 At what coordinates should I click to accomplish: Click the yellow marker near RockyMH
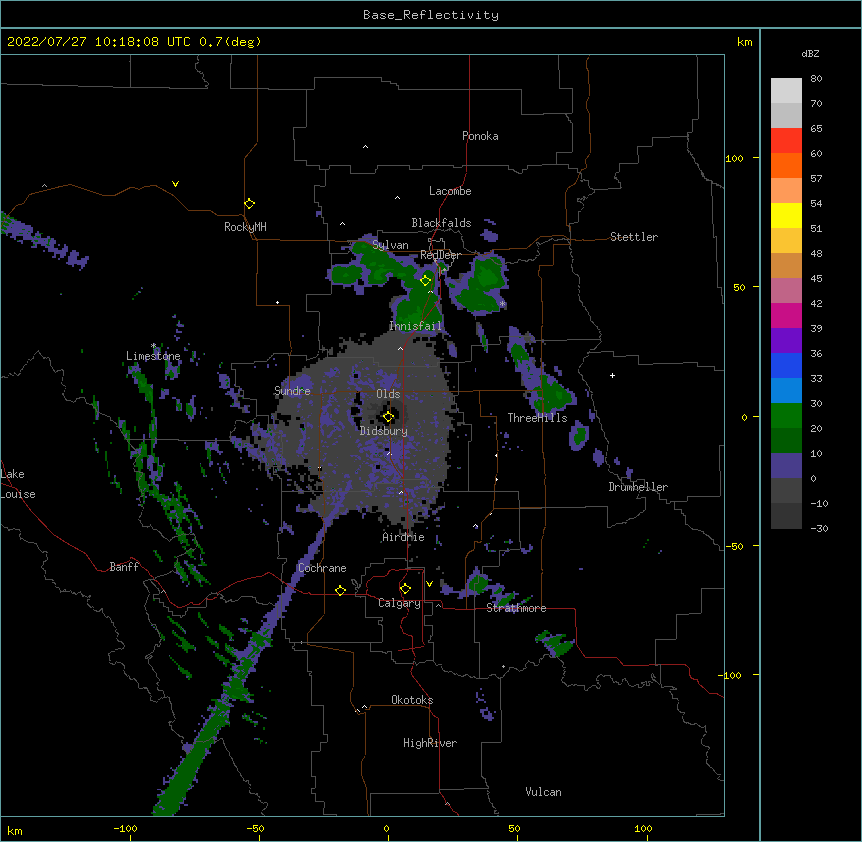pos(249,204)
